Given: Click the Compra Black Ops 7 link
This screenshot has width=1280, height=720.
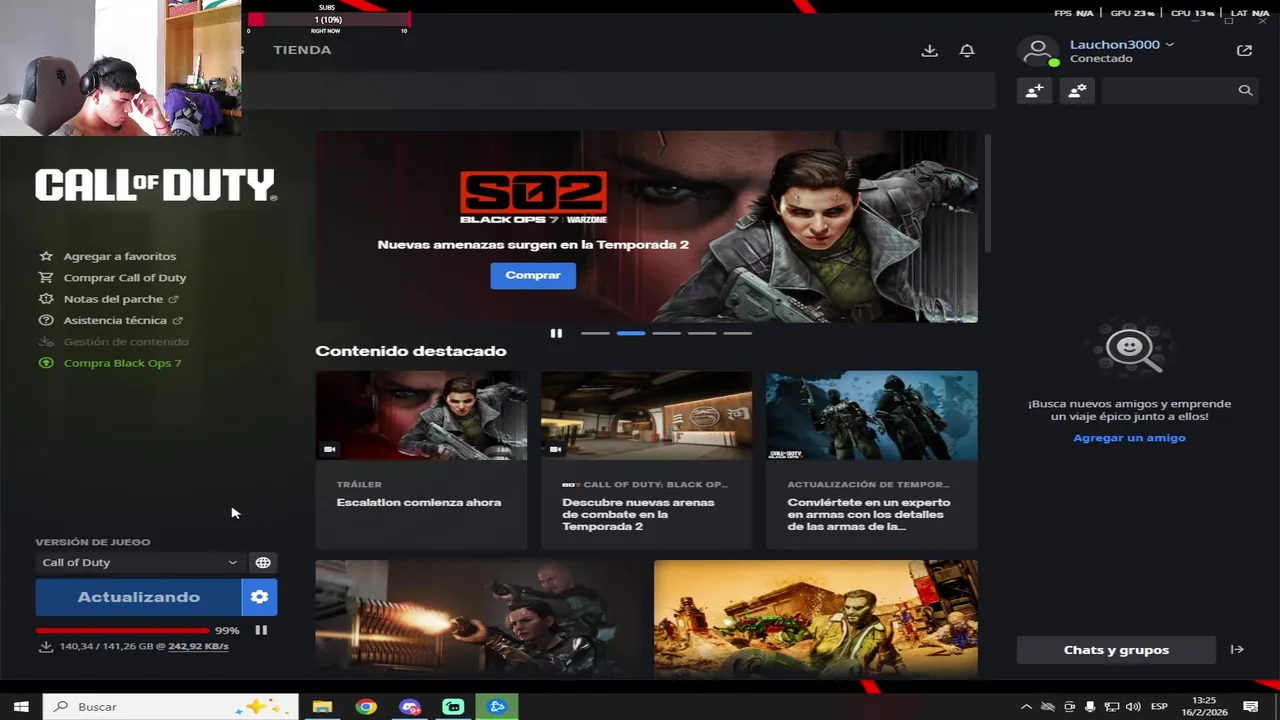Looking at the screenshot, I should tap(123, 363).
